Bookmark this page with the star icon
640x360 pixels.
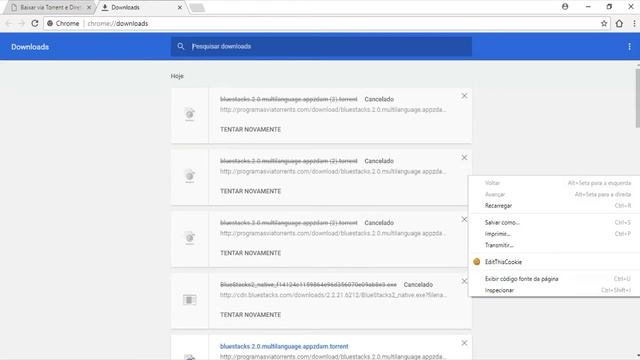(604, 23)
